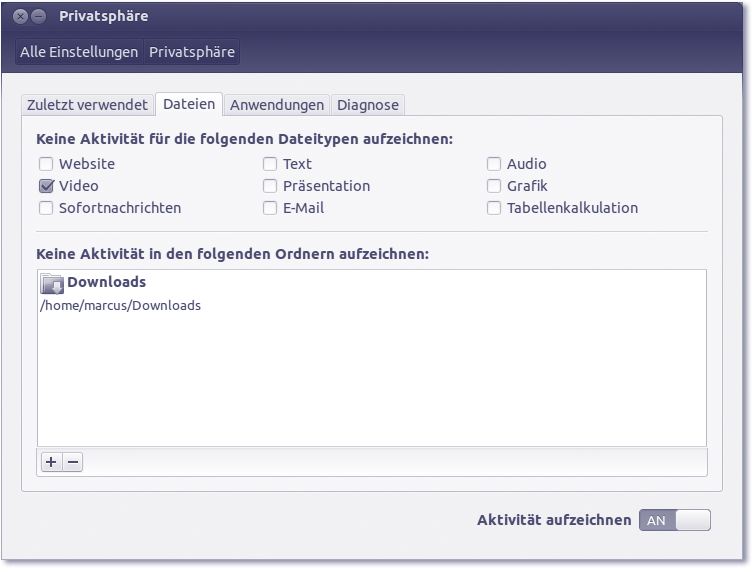Viewport: 752px width, 568px height.
Task: Go to the Diagnose tab
Action: pos(367,105)
